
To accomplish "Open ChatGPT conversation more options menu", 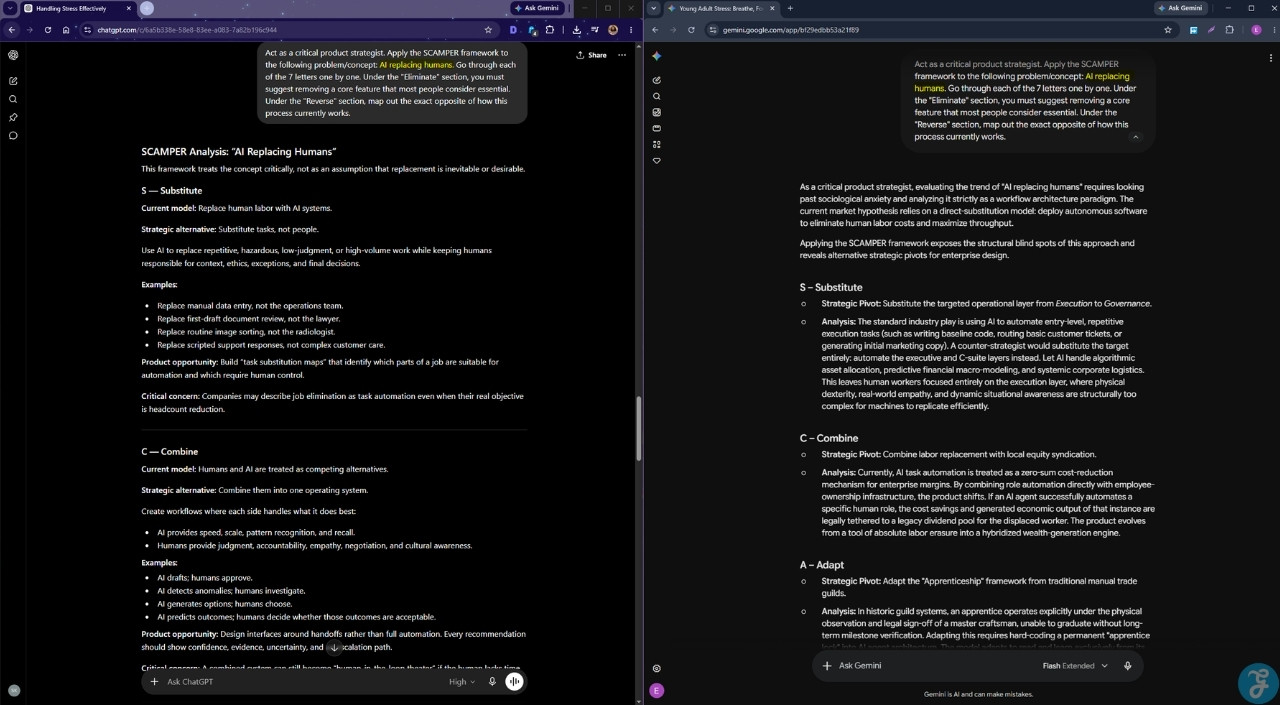I will pyautogui.click(x=623, y=55).
